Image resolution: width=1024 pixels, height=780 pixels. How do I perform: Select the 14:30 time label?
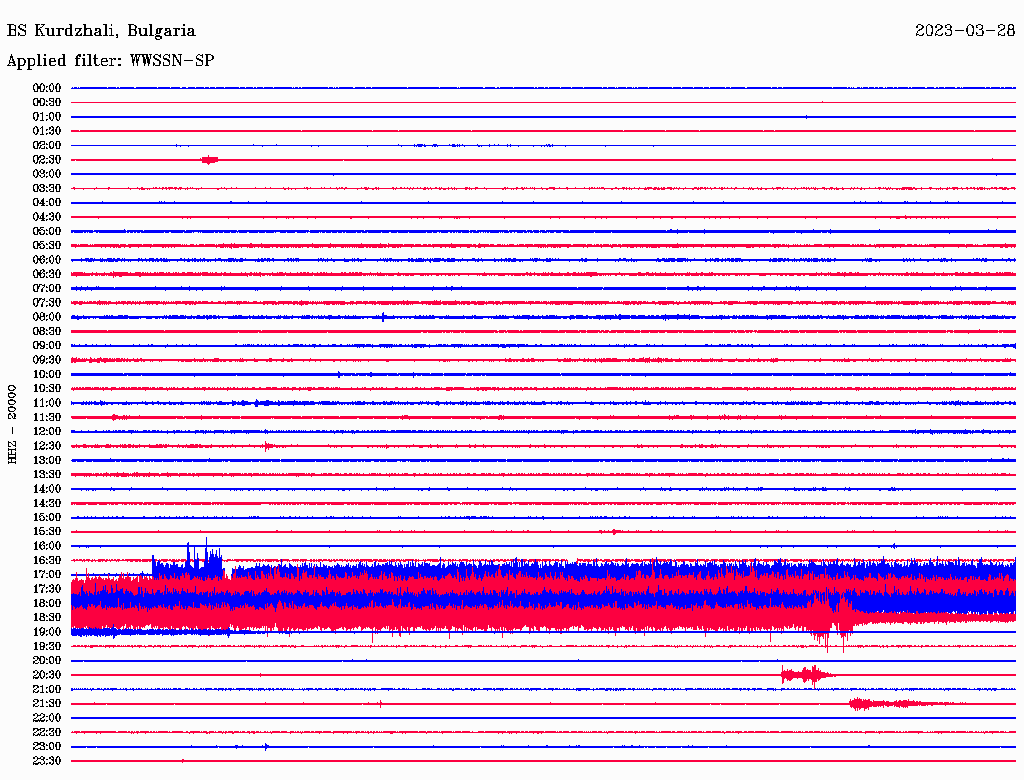tap(47, 503)
